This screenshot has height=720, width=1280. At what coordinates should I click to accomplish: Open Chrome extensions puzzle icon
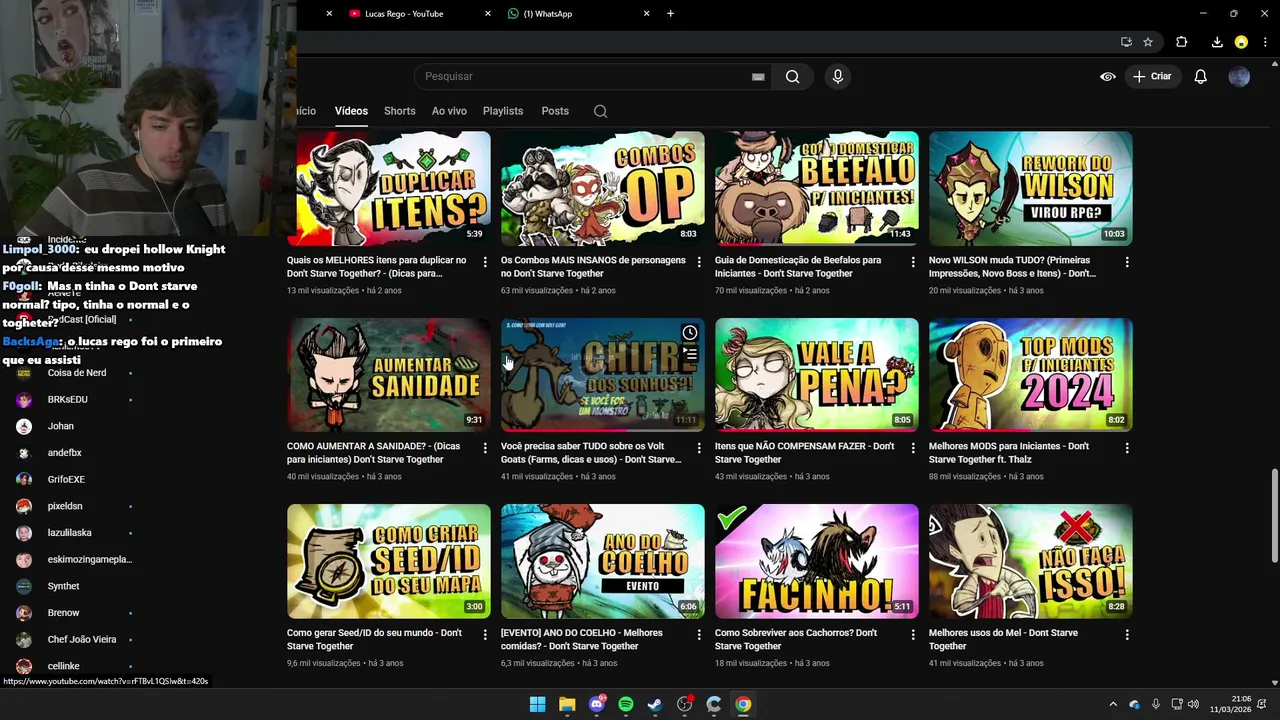pos(1182,42)
